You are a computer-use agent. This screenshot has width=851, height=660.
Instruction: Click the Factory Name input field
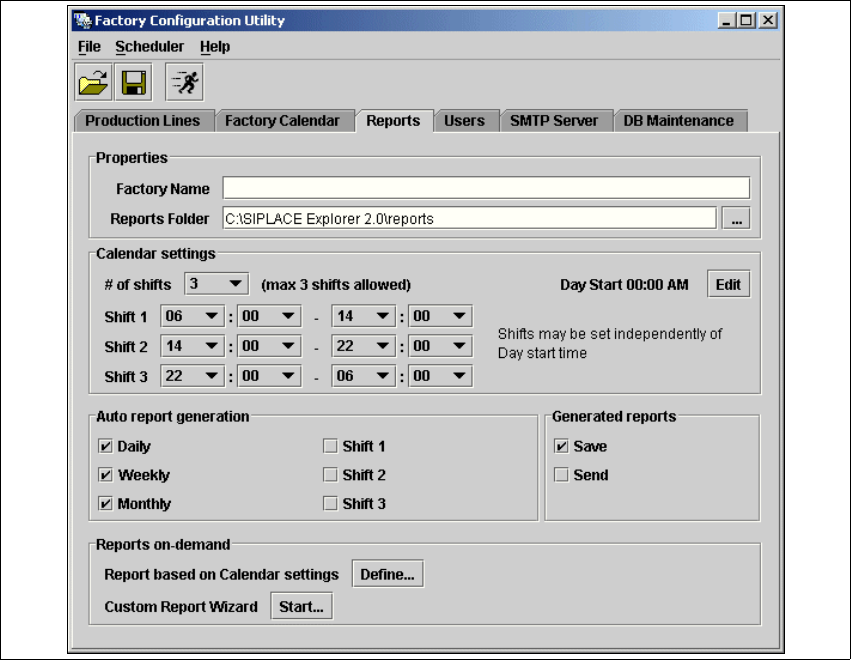pyautogui.click(x=485, y=188)
